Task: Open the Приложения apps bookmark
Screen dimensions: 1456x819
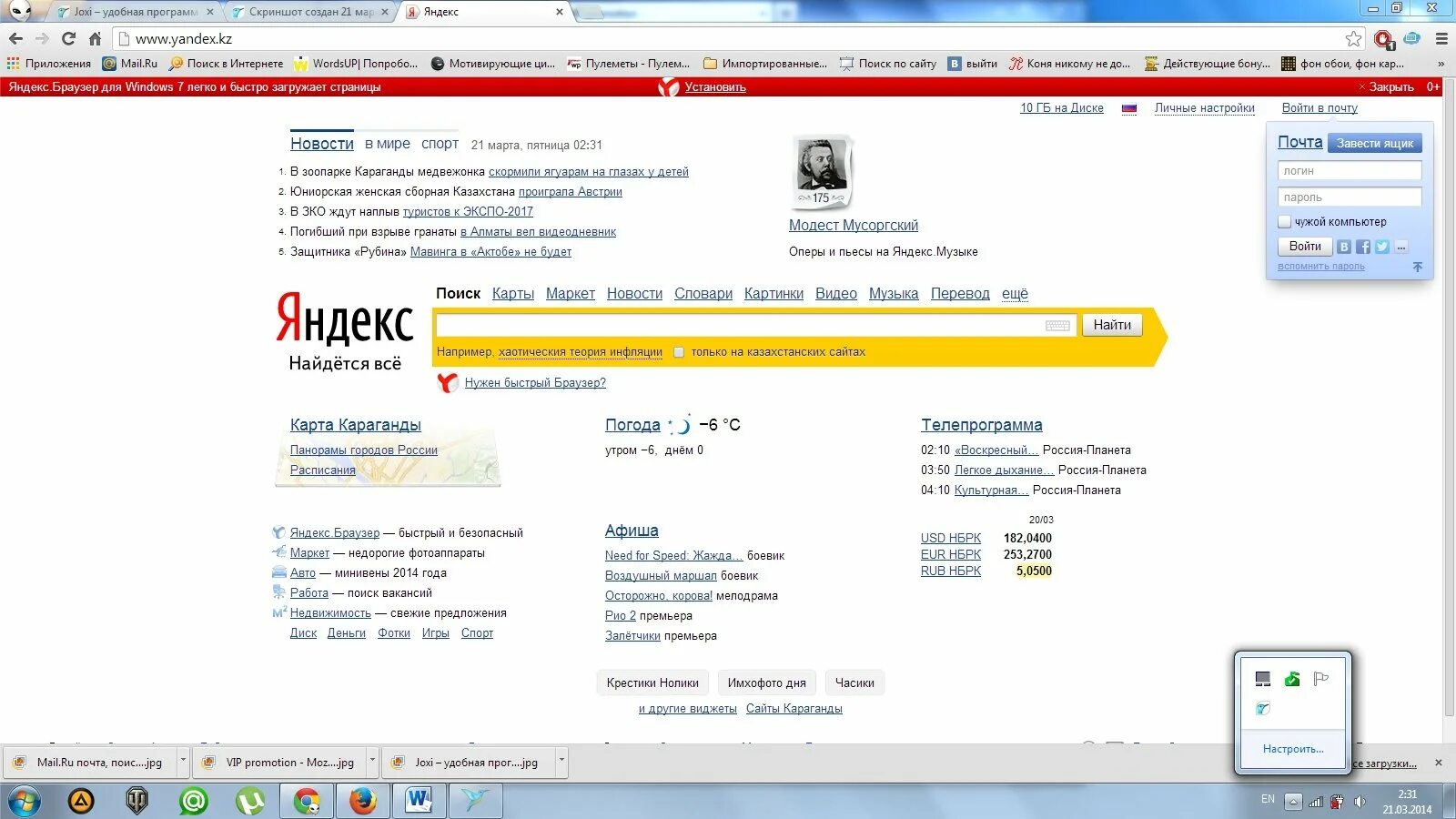Action: [x=49, y=64]
